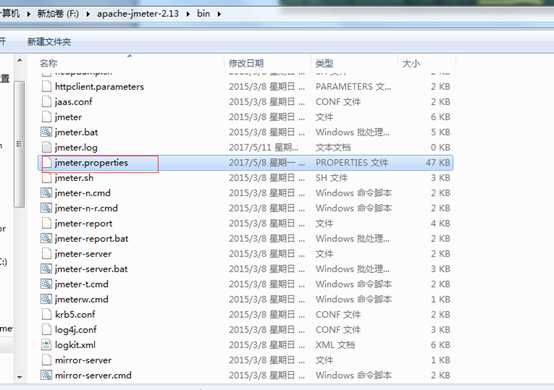Click the jmeter-t.cmd script icon
Screen dimensions: 554x390
(x=46, y=284)
